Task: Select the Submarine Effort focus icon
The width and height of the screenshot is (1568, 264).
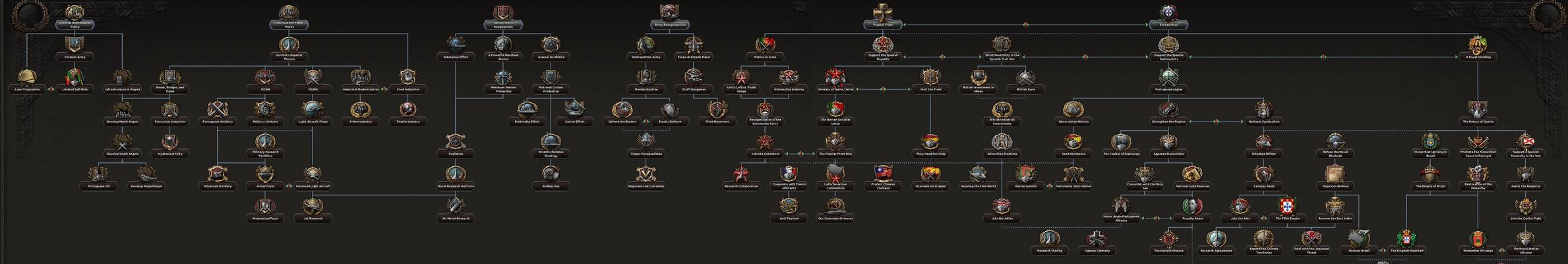Action: (456, 44)
